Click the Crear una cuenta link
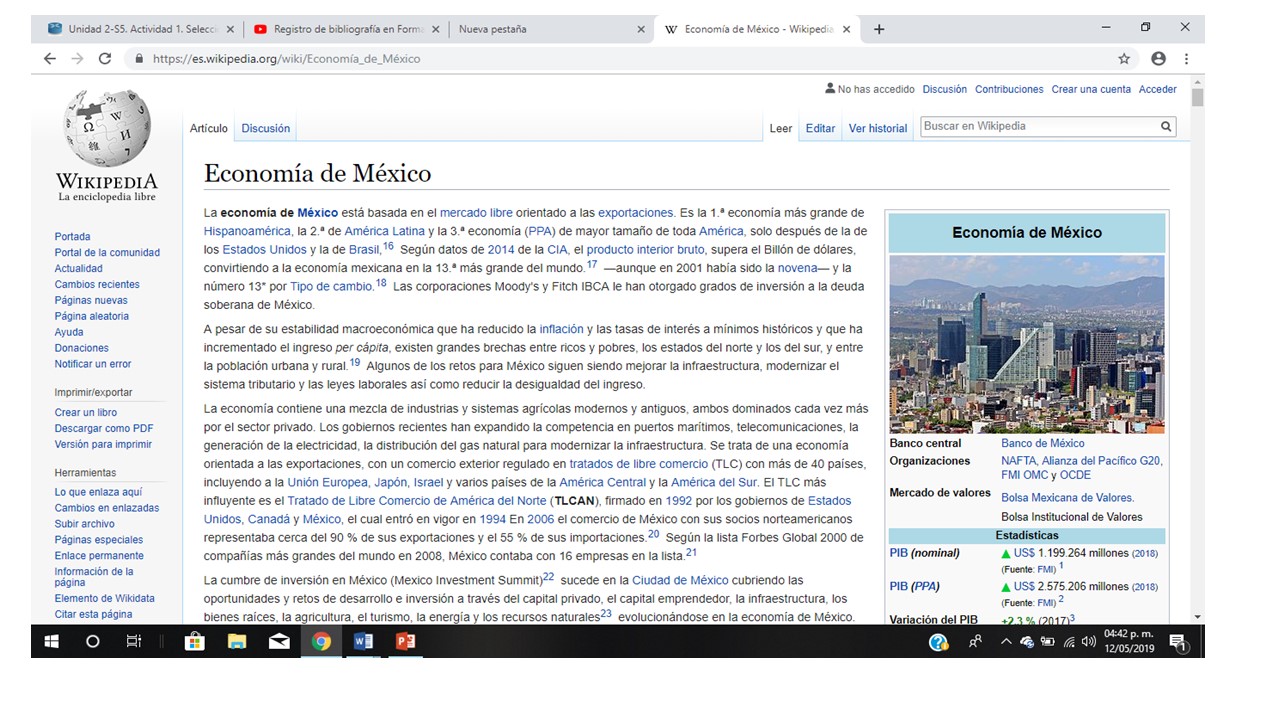1280x720 pixels. (1090, 89)
